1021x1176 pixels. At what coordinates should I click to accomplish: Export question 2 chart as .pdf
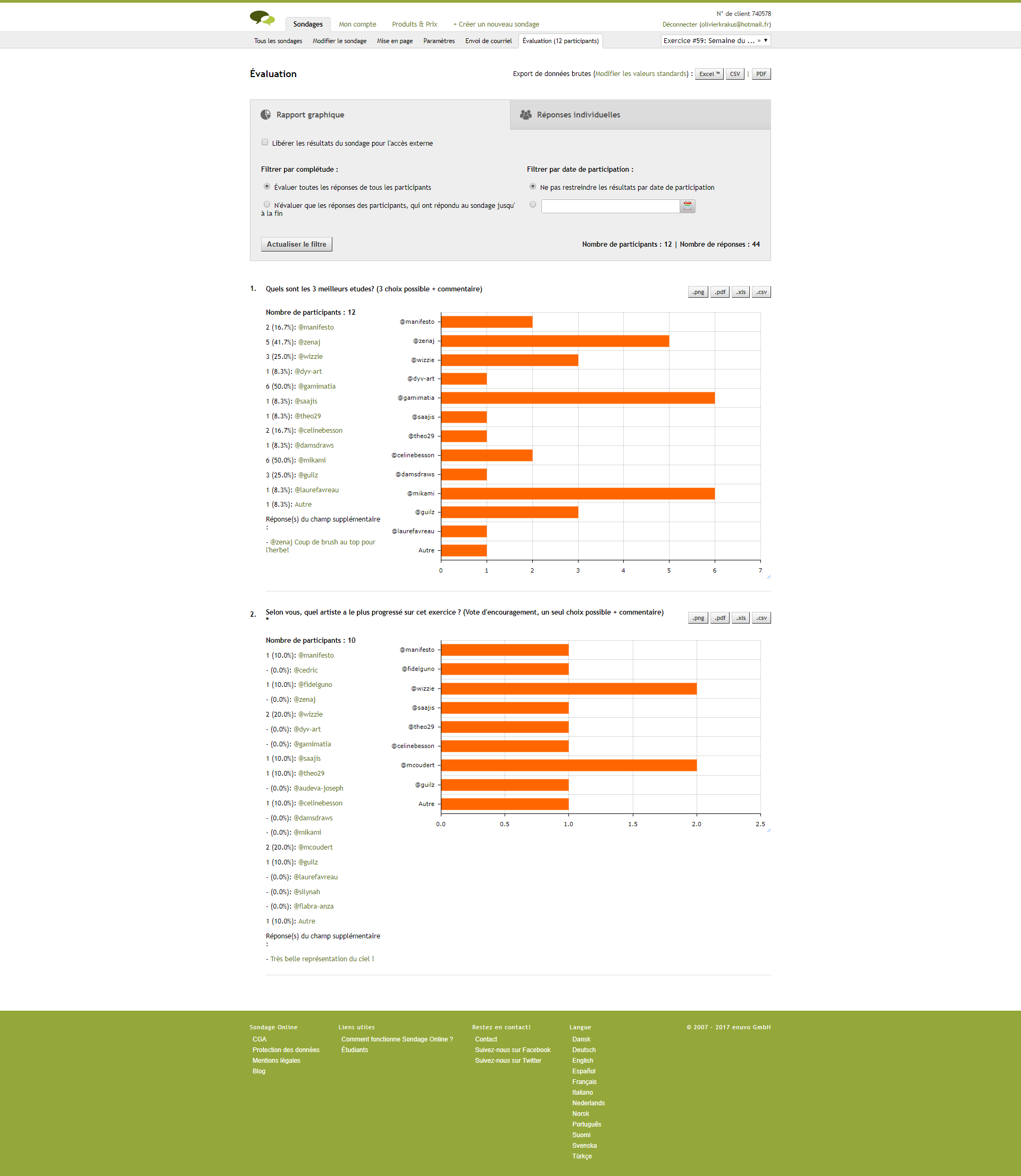click(719, 618)
